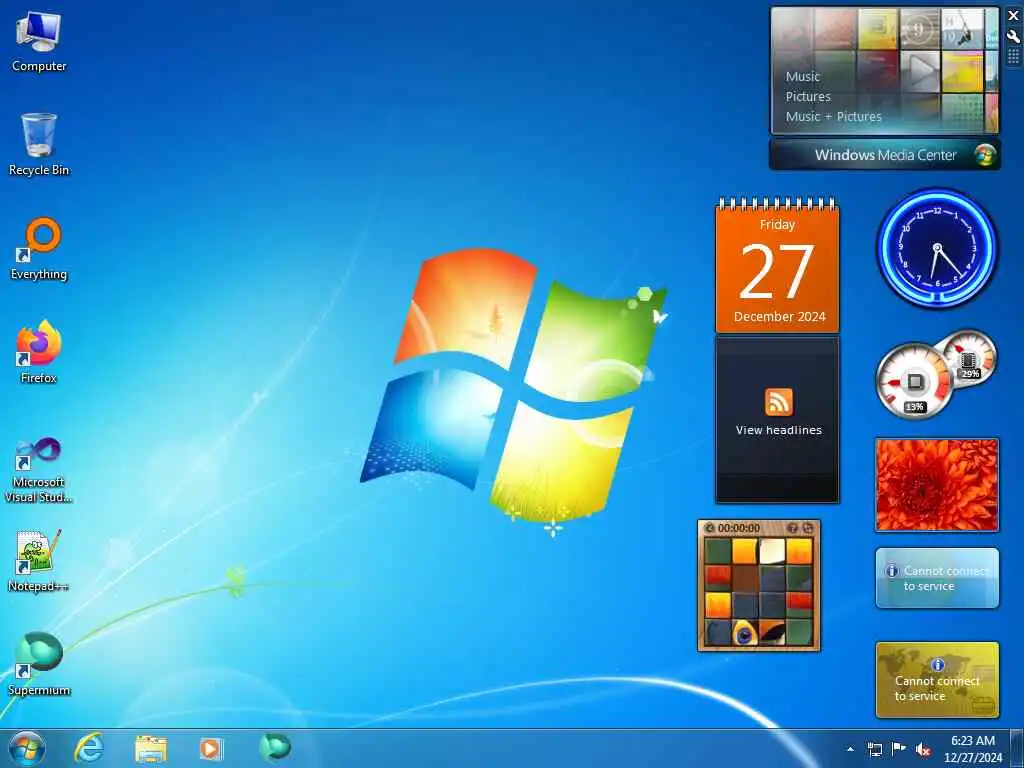1024x768 pixels.
Task: Click the CPU meter dial showing 13%
Action: click(x=914, y=381)
